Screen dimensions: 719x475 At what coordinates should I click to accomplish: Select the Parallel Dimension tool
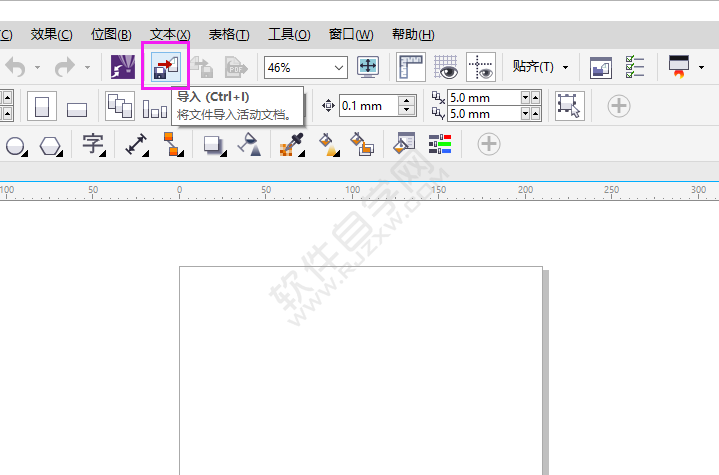(x=136, y=145)
